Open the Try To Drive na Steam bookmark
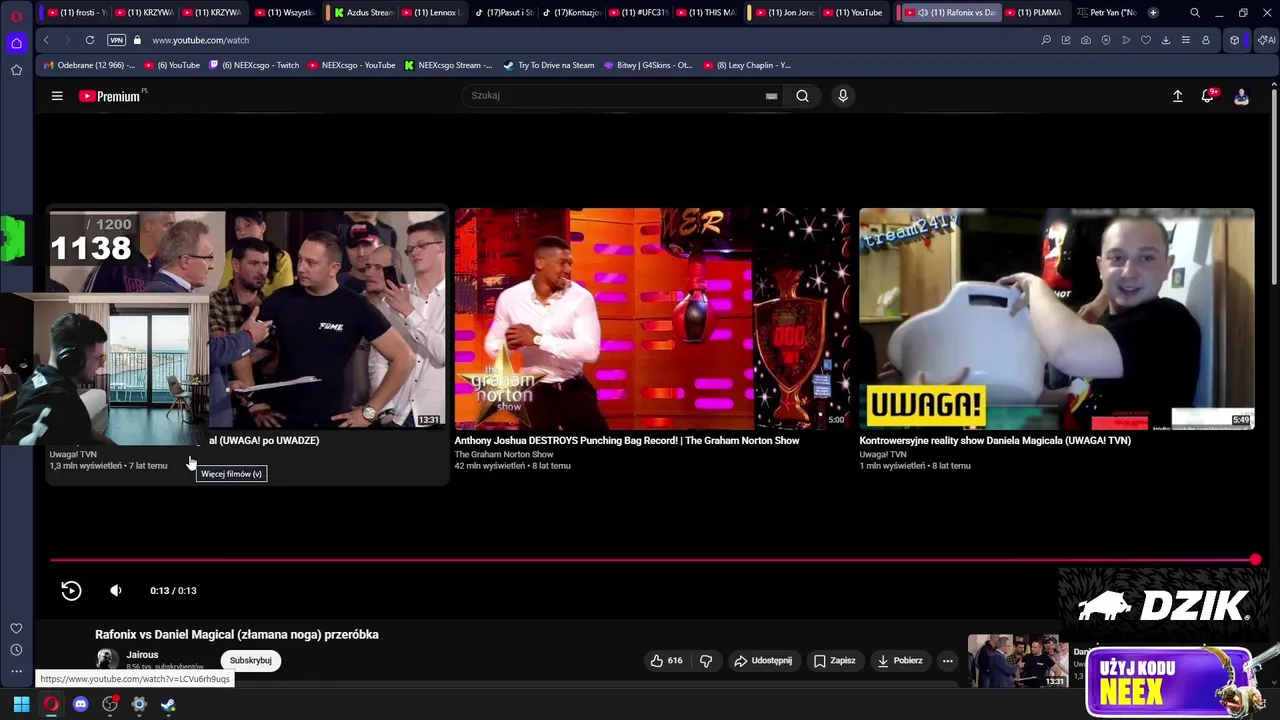Viewport: 1280px width, 720px height. [549, 65]
